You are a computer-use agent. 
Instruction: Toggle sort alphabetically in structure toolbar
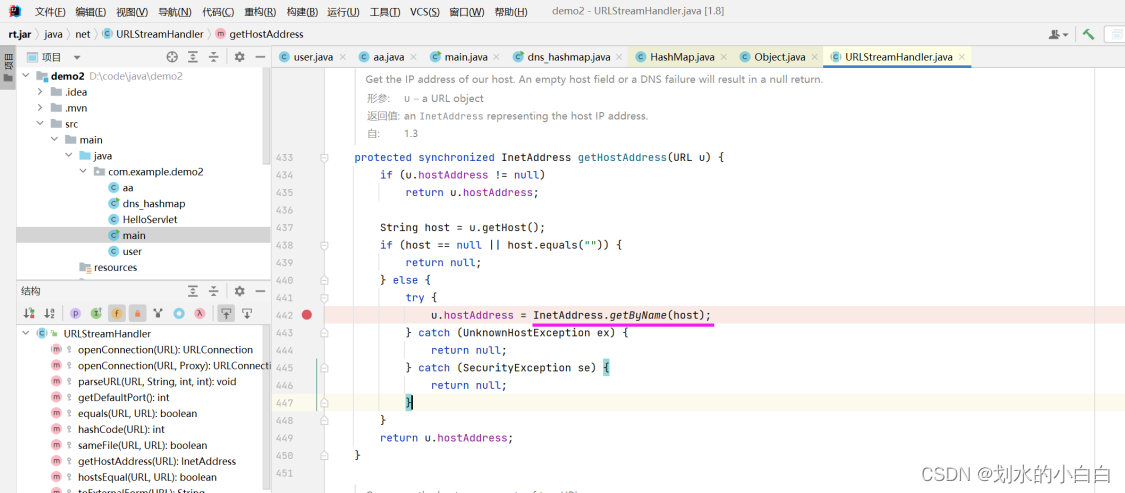(50, 313)
